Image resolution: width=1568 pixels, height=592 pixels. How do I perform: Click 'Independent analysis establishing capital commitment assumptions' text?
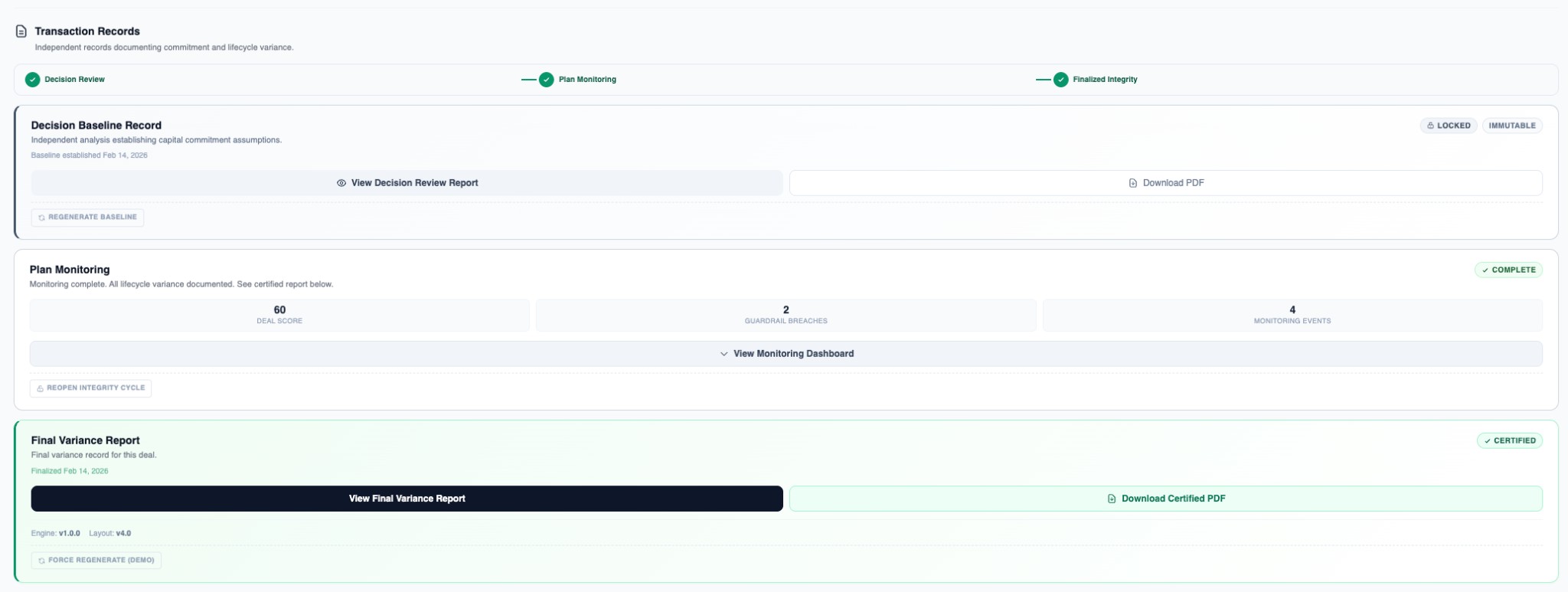157,140
